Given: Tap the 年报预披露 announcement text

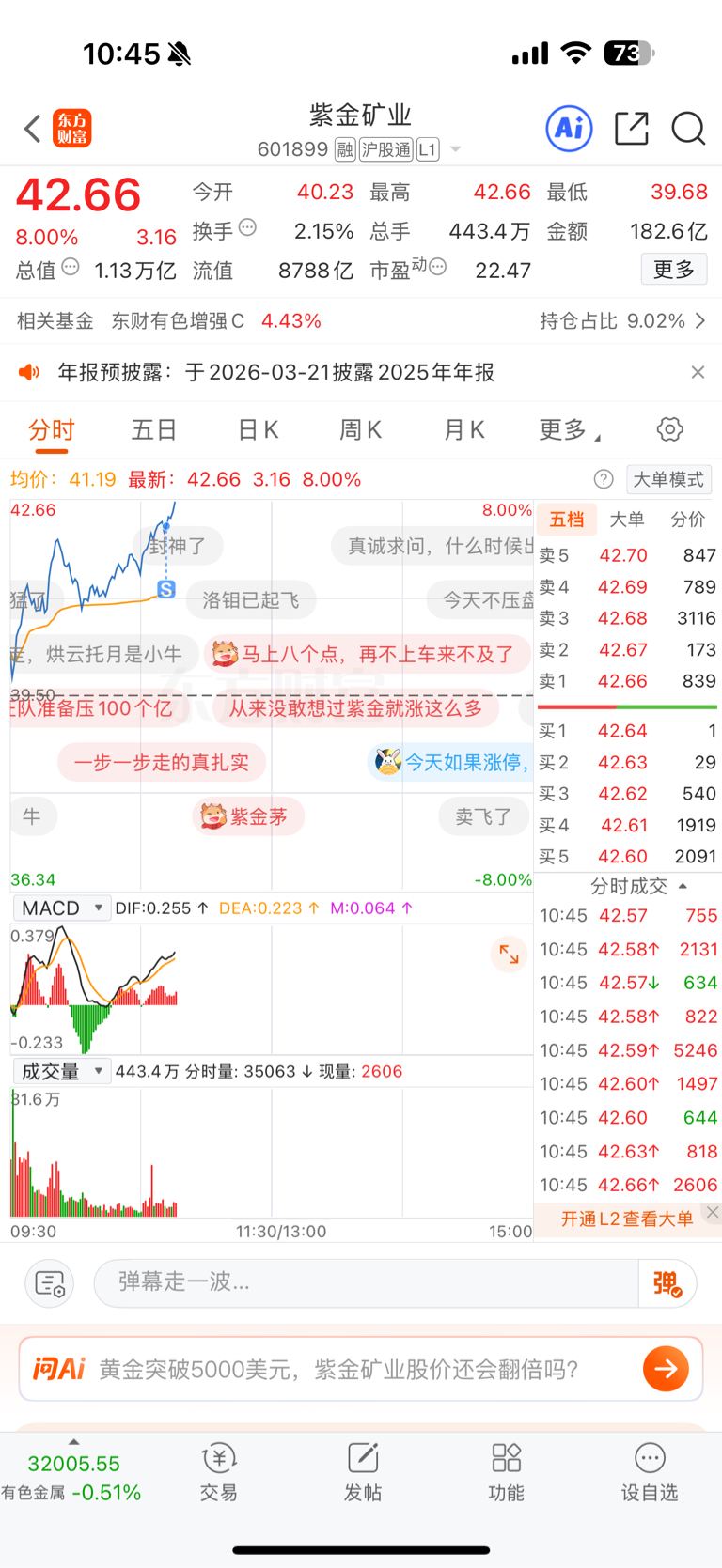Looking at the screenshot, I should pyautogui.click(x=276, y=372).
